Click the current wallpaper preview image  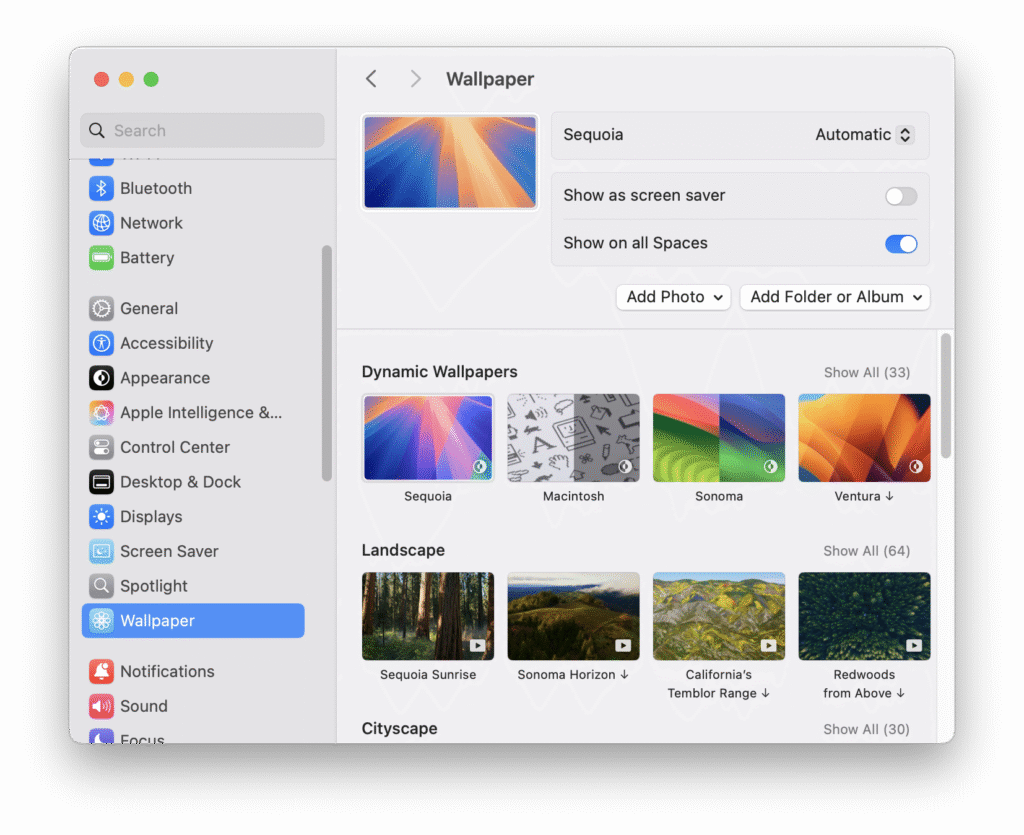pyautogui.click(x=450, y=163)
